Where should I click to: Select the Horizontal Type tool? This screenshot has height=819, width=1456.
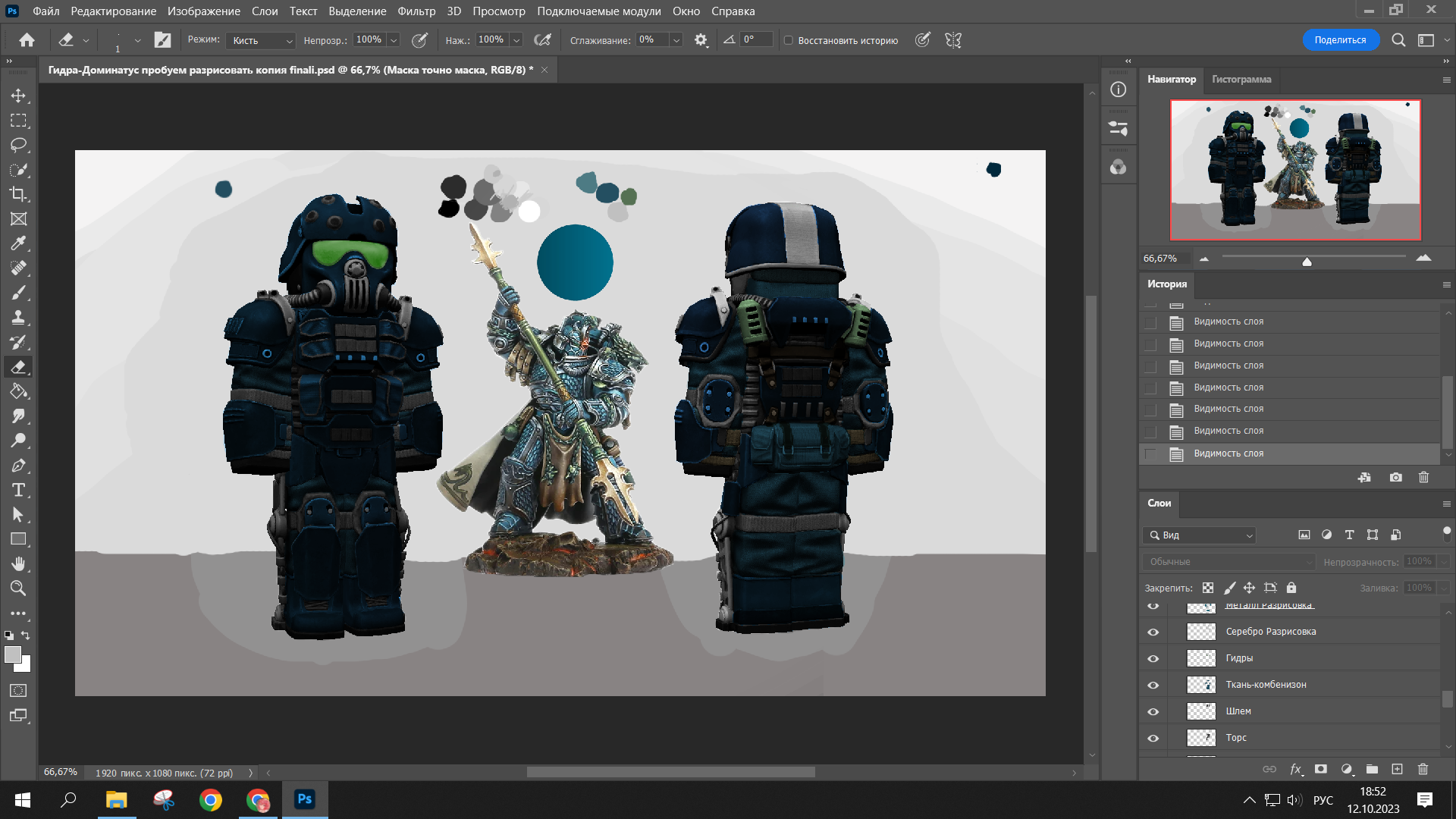[x=18, y=490]
